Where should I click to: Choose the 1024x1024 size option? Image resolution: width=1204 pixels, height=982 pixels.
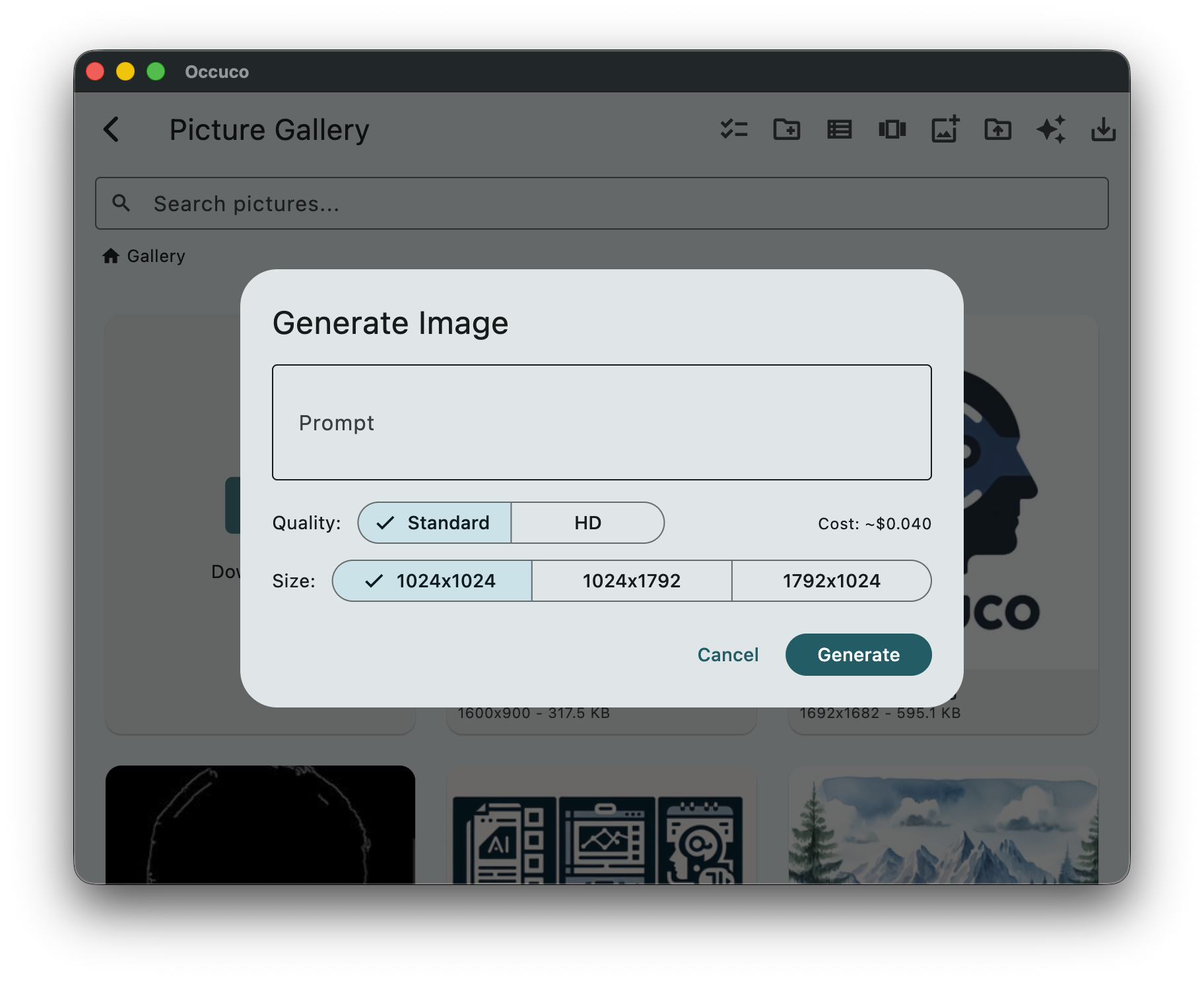[x=432, y=581]
